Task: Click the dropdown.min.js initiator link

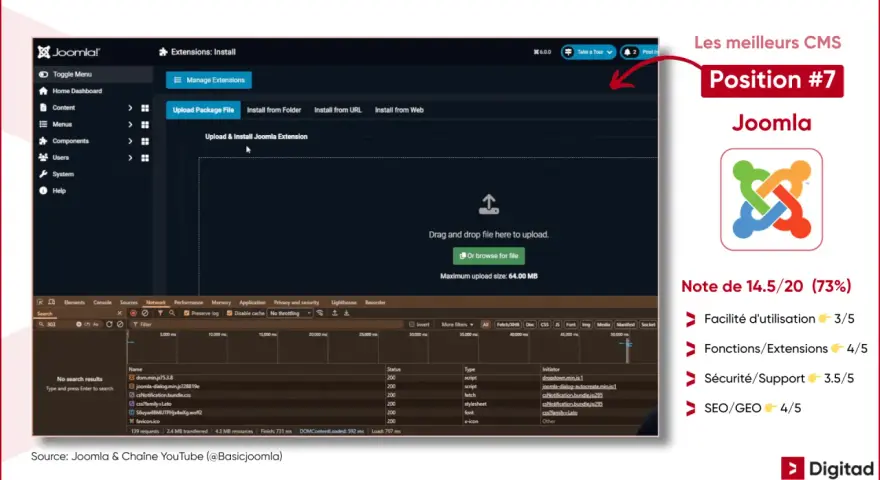Action: [x=562, y=378]
